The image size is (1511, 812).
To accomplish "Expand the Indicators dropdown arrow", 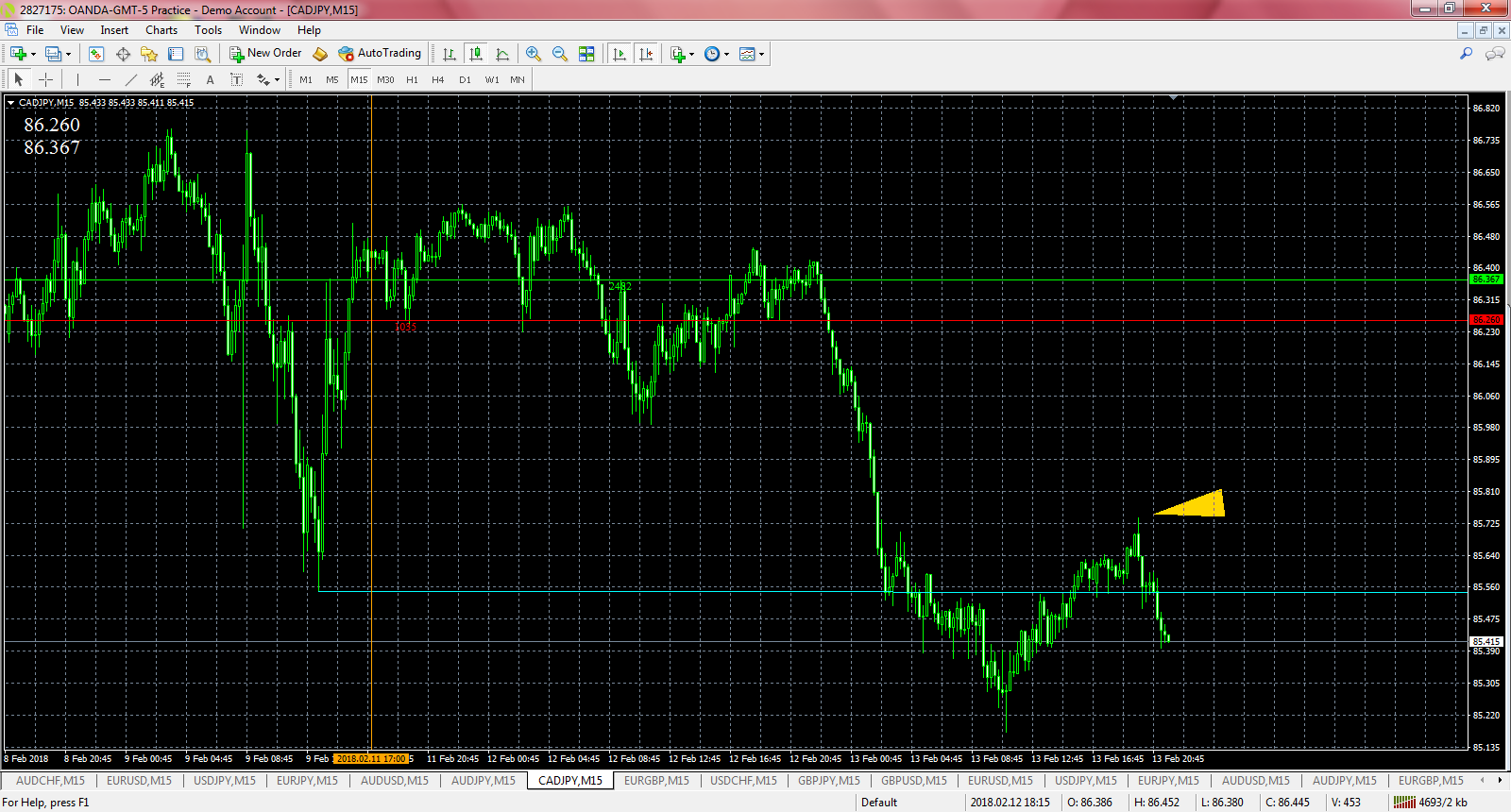I will pyautogui.click(x=691, y=54).
